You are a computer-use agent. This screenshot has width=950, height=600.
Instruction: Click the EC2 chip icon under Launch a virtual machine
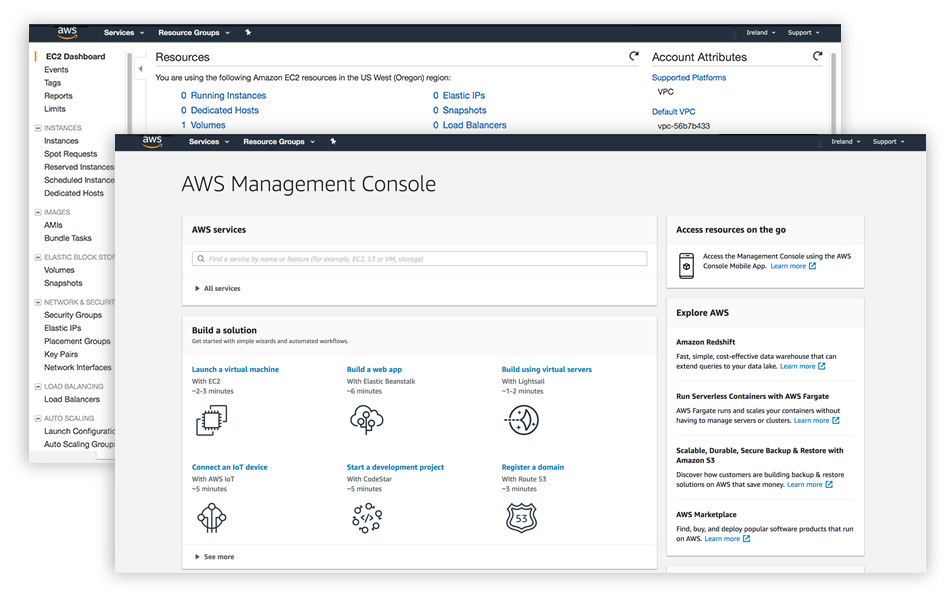click(x=211, y=420)
